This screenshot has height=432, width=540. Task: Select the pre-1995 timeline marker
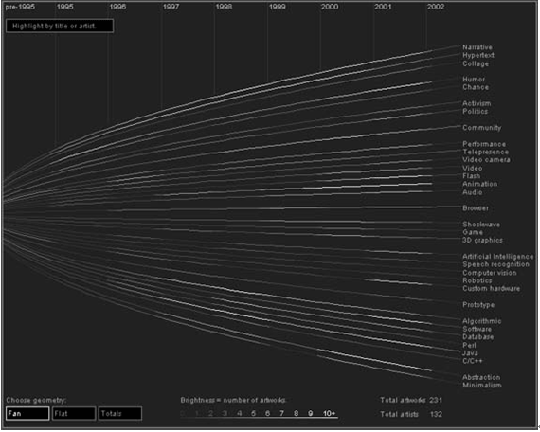click(x=20, y=7)
